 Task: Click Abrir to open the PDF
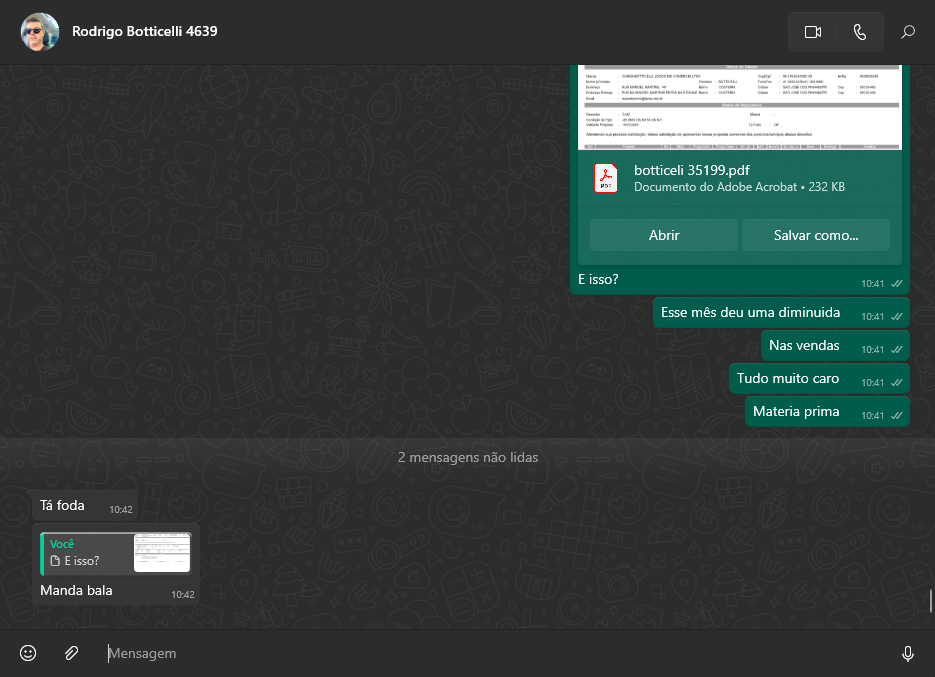[663, 235]
